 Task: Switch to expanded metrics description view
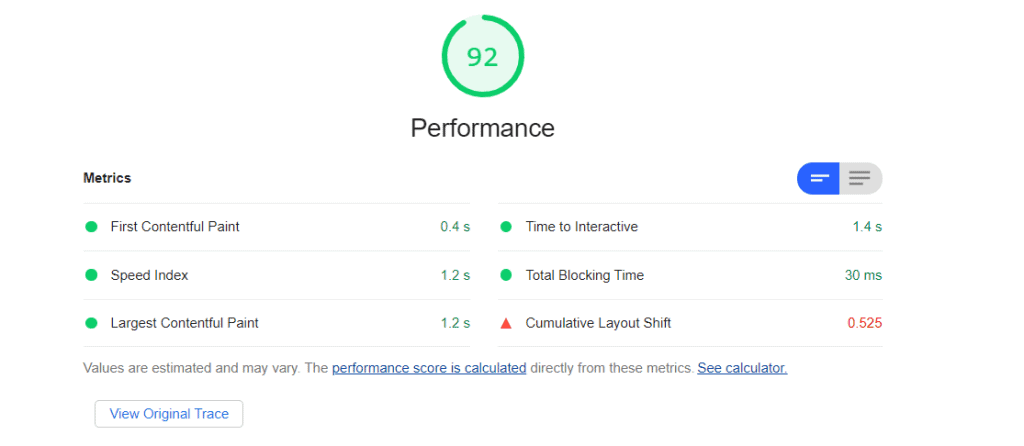[860, 178]
